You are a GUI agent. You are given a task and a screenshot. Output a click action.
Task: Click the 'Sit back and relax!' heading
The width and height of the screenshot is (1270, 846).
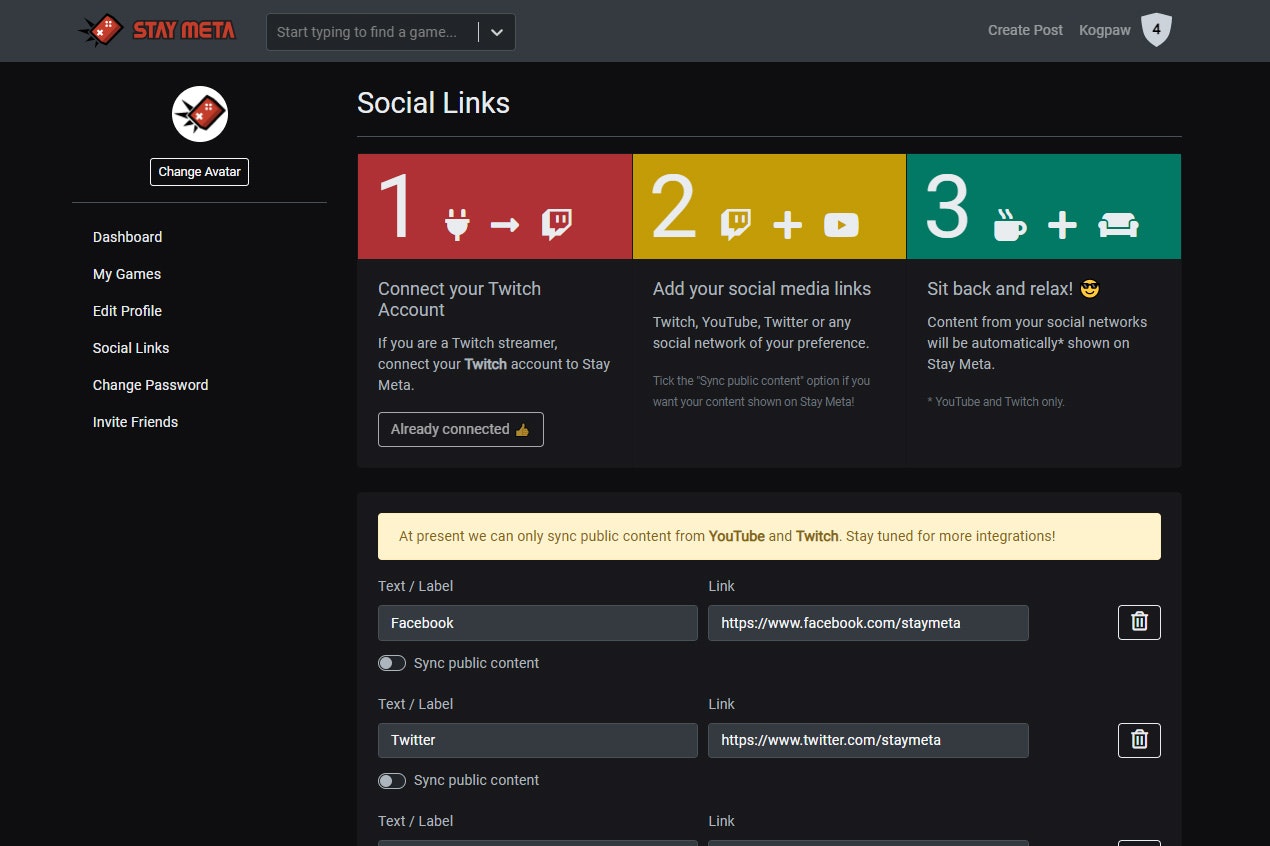pyautogui.click(x=1013, y=289)
